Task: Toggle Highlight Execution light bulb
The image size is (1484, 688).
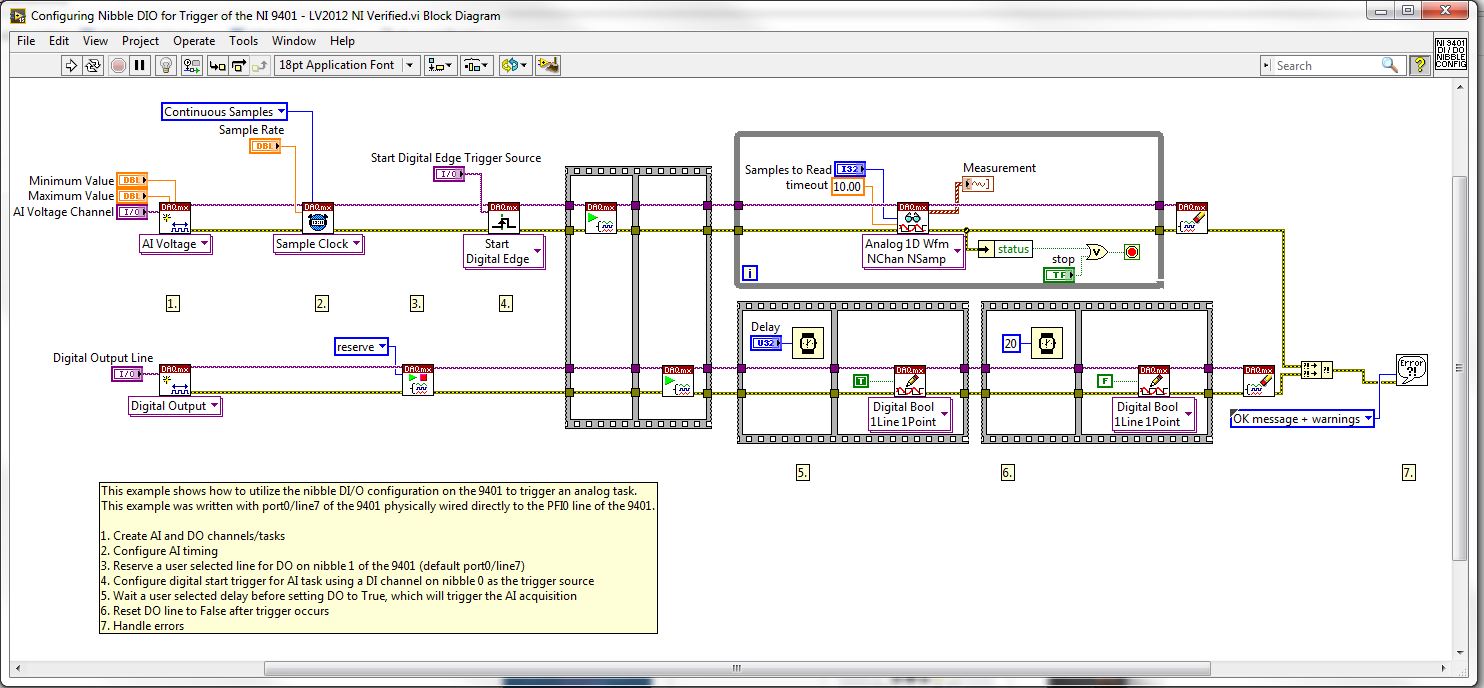Action: tap(166, 65)
